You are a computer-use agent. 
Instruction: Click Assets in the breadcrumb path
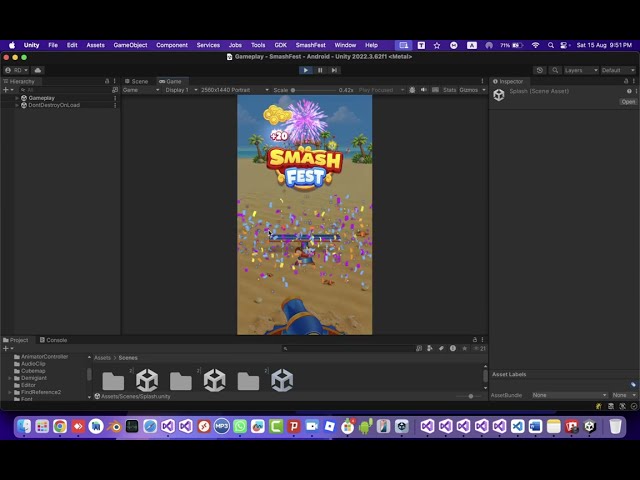tap(102, 358)
